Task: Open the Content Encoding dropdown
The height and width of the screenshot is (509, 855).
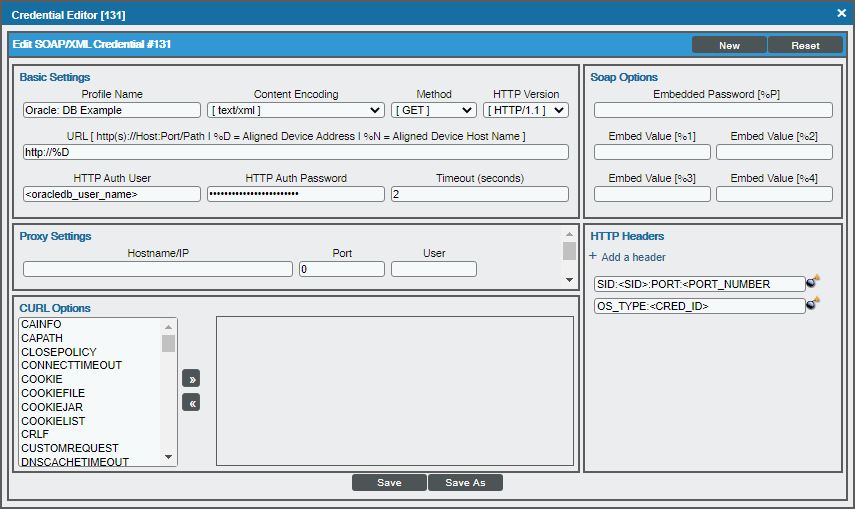Action: click(x=296, y=110)
